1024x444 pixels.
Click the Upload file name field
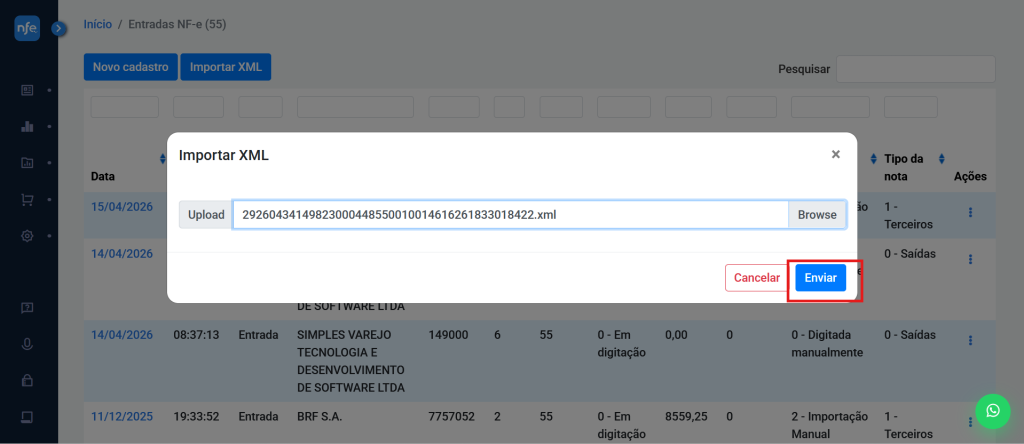[510, 215]
